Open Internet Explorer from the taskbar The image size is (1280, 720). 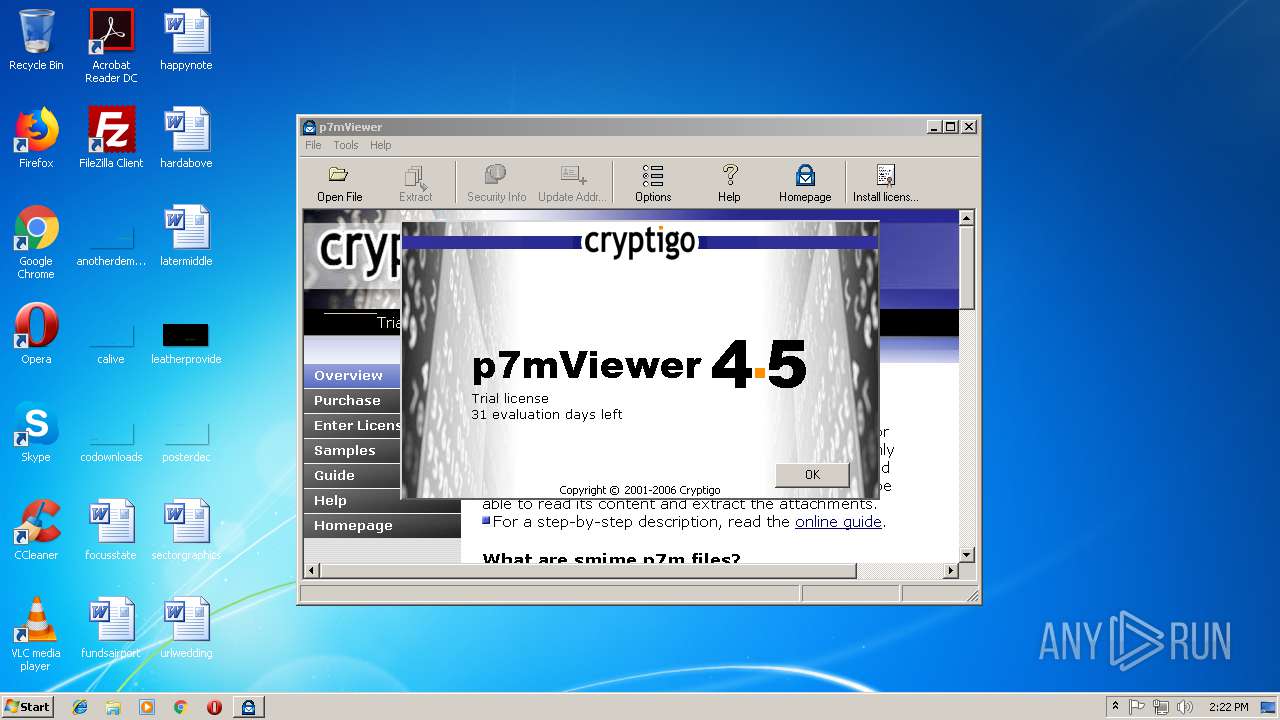(x=80, y=707)
